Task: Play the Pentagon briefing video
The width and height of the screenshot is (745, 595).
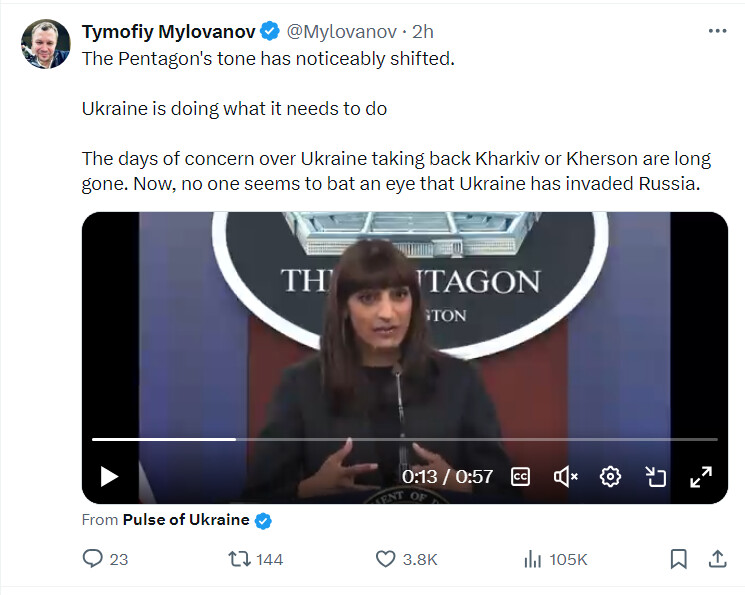Action: 109,477
